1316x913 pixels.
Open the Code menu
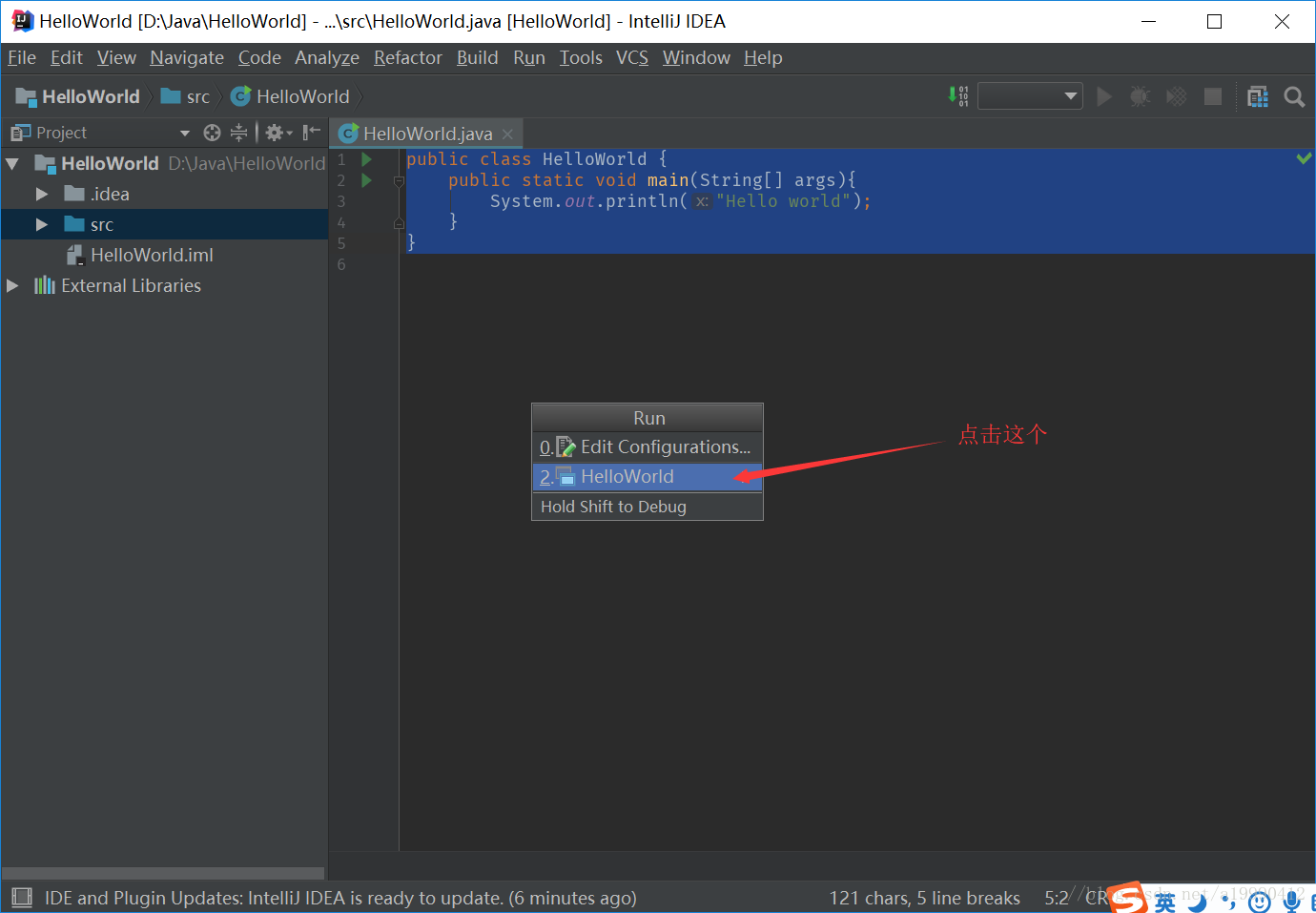(x=259, y=58)
